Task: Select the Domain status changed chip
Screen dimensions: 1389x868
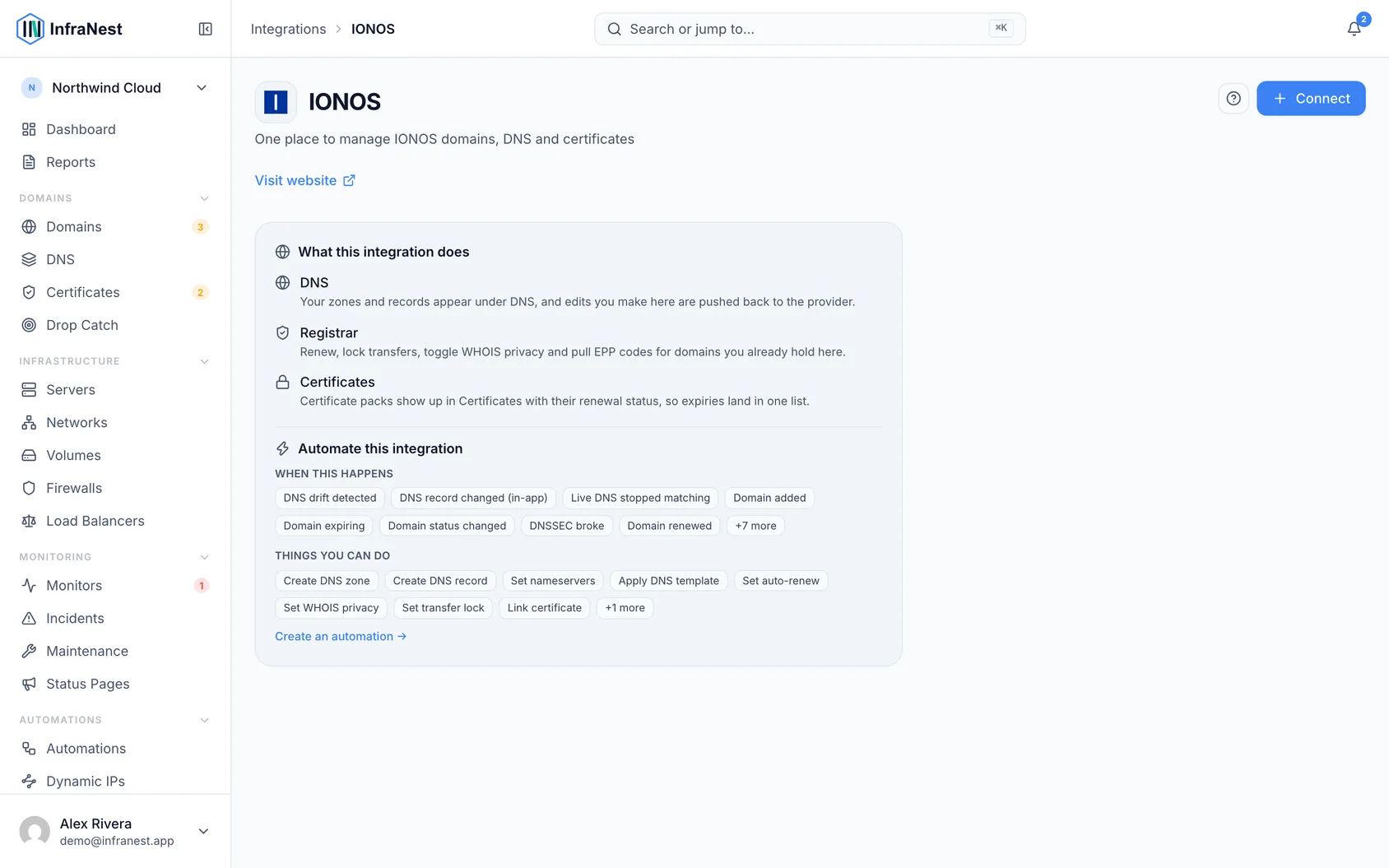Action: click(447, 526)
